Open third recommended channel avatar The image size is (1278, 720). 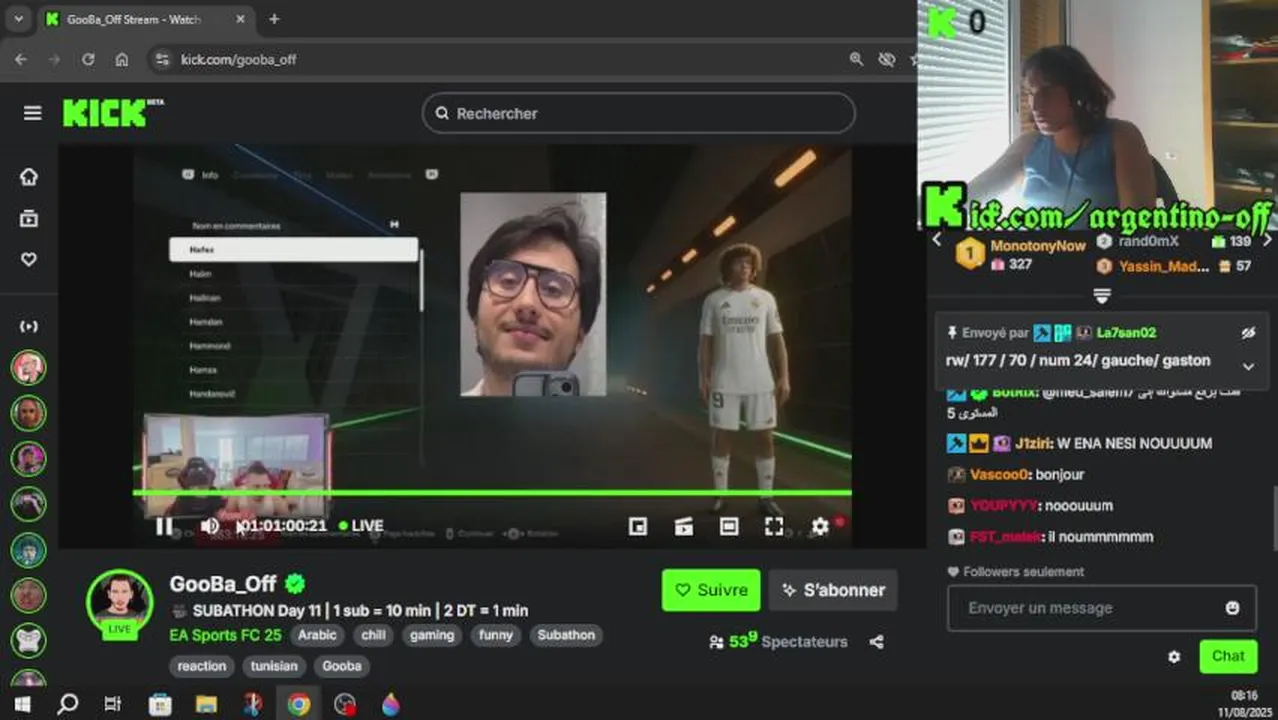pos(29,458)
